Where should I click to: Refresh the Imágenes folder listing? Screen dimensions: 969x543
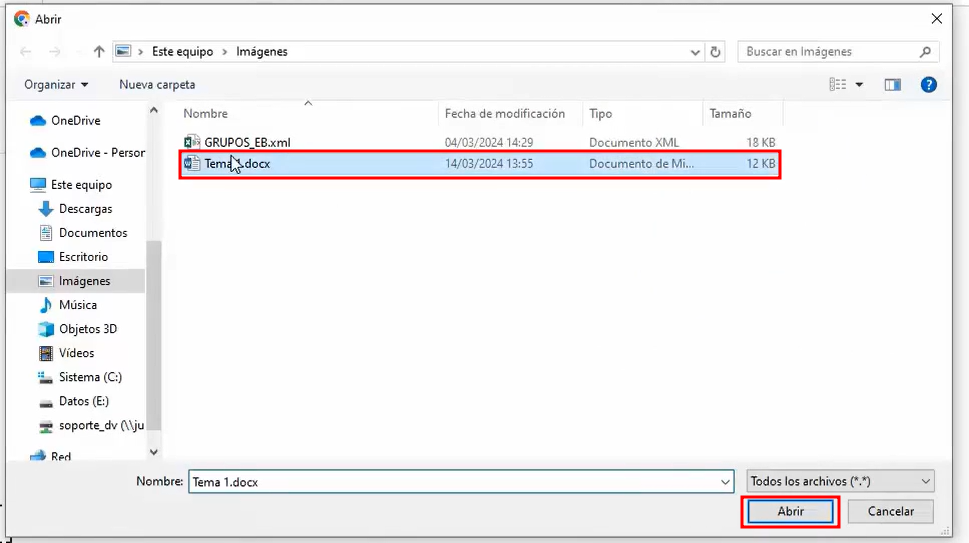[x=715, y=51]
